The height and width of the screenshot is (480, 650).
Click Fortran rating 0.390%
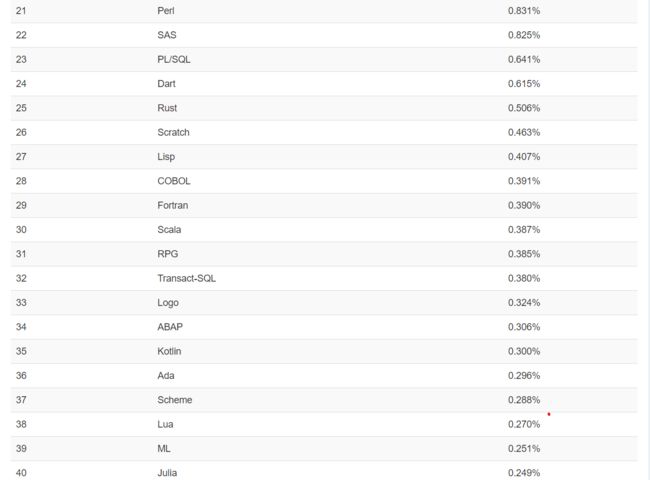[524, 205]
